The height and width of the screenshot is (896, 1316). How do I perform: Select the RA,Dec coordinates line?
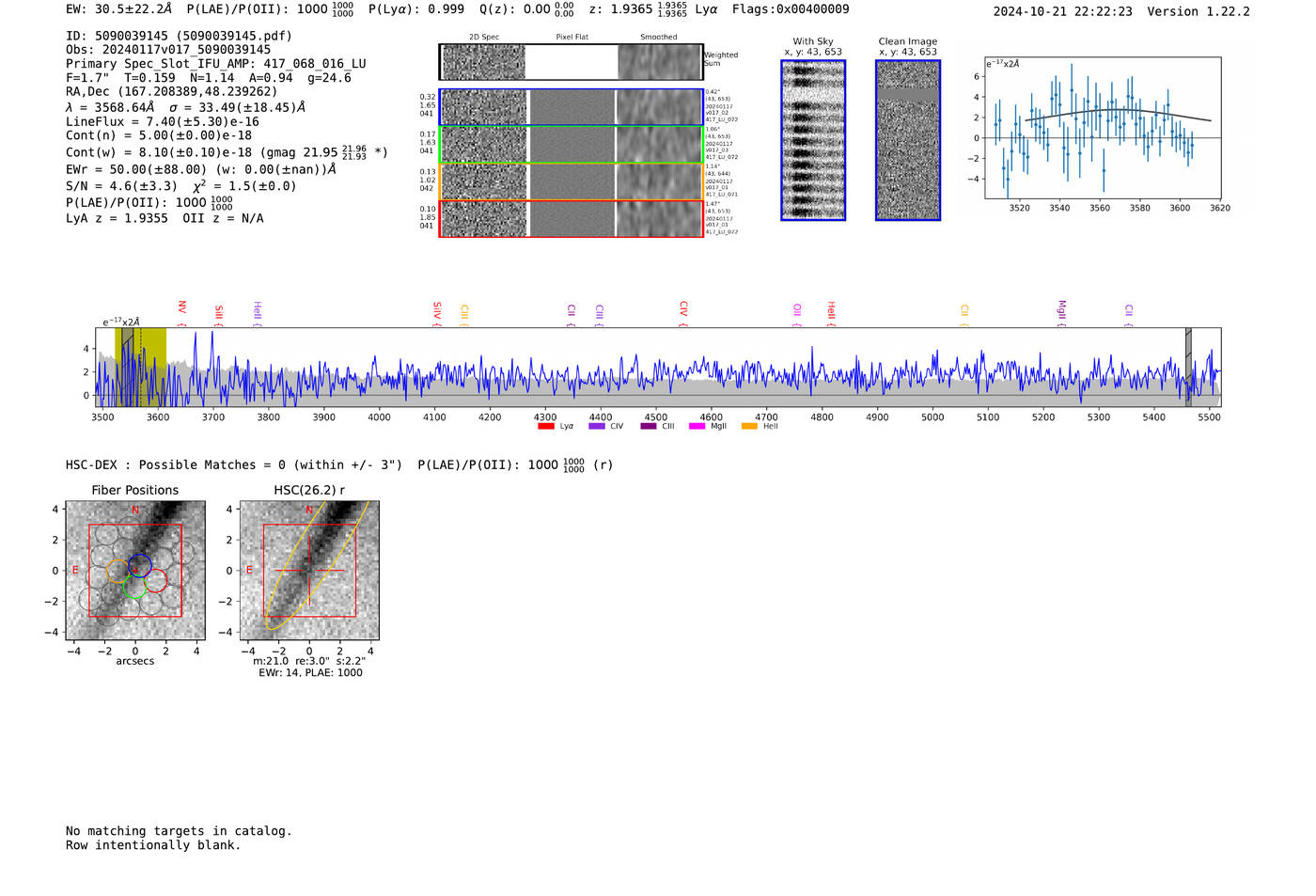point(172,92)
